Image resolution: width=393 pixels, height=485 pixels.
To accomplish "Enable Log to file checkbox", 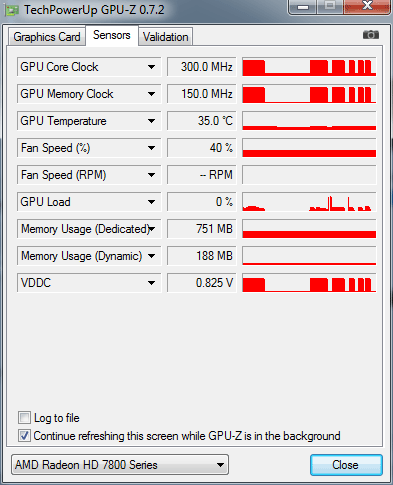I will [x=24, y=418].
